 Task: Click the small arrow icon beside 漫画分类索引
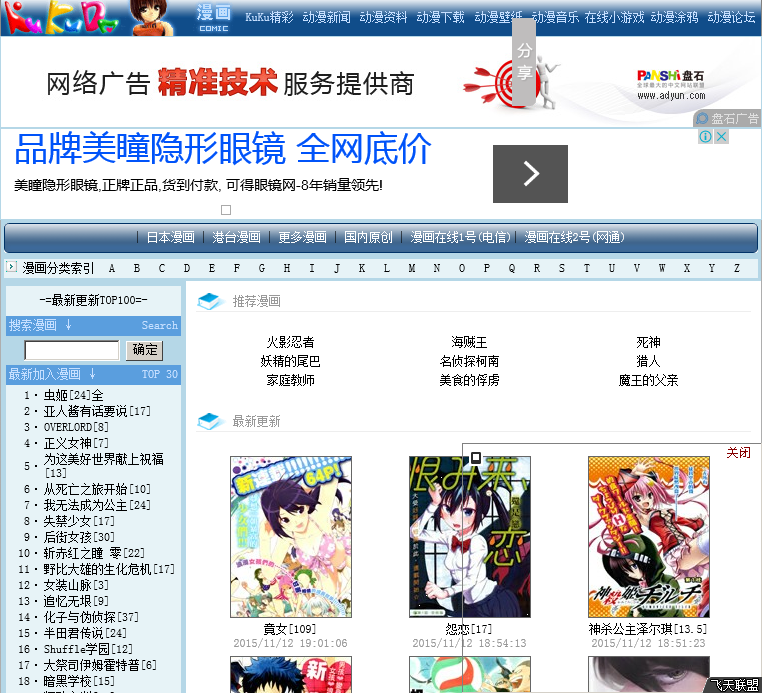click(x=11, y=266)
